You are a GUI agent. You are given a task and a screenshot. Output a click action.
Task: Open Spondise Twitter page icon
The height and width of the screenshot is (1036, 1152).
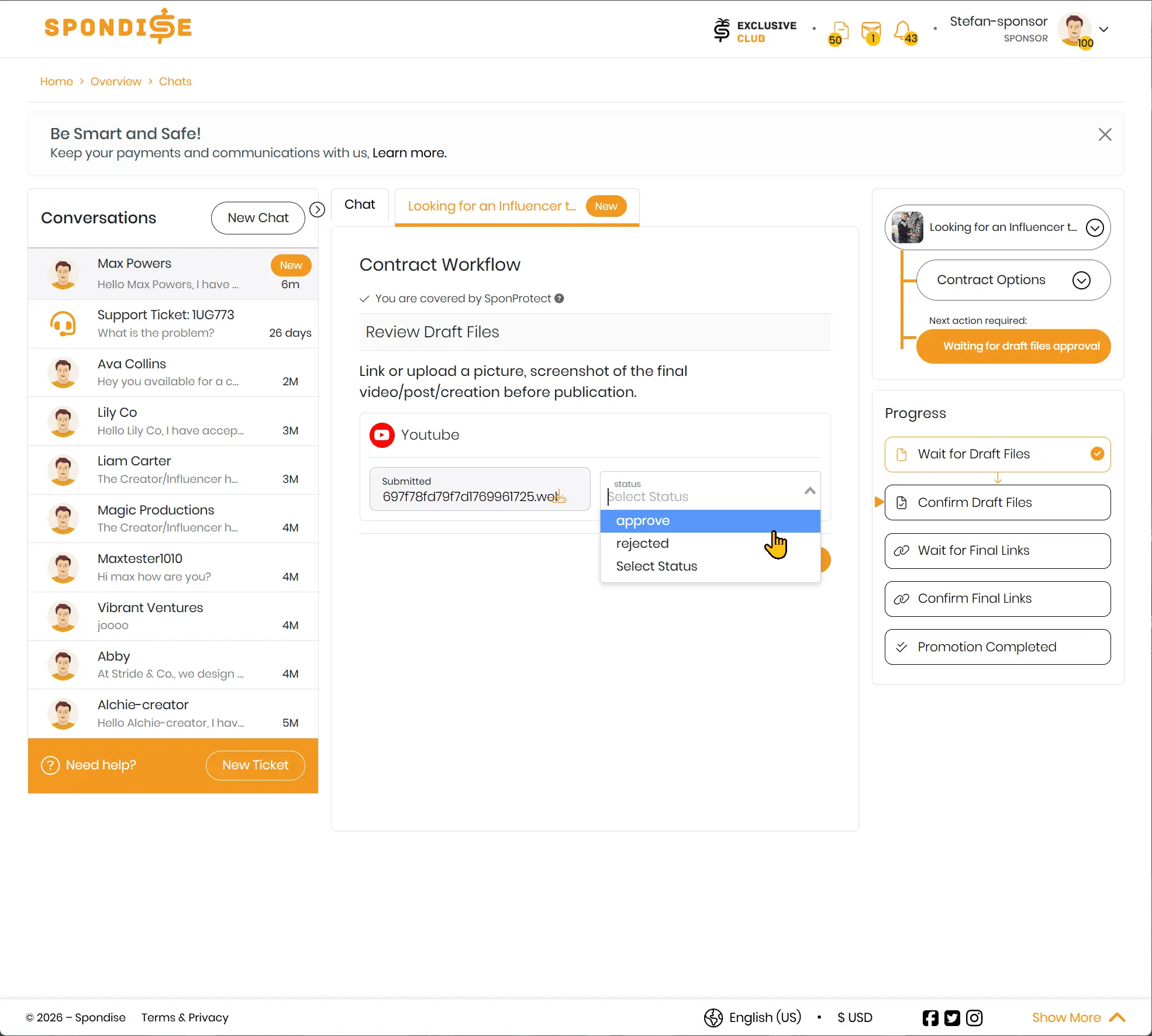pos(952,1018)
